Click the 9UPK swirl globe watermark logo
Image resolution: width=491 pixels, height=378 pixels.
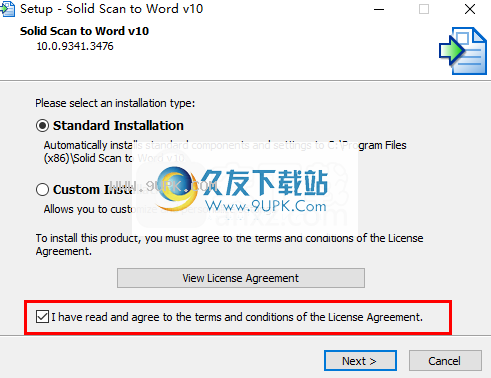coord(177,188)
